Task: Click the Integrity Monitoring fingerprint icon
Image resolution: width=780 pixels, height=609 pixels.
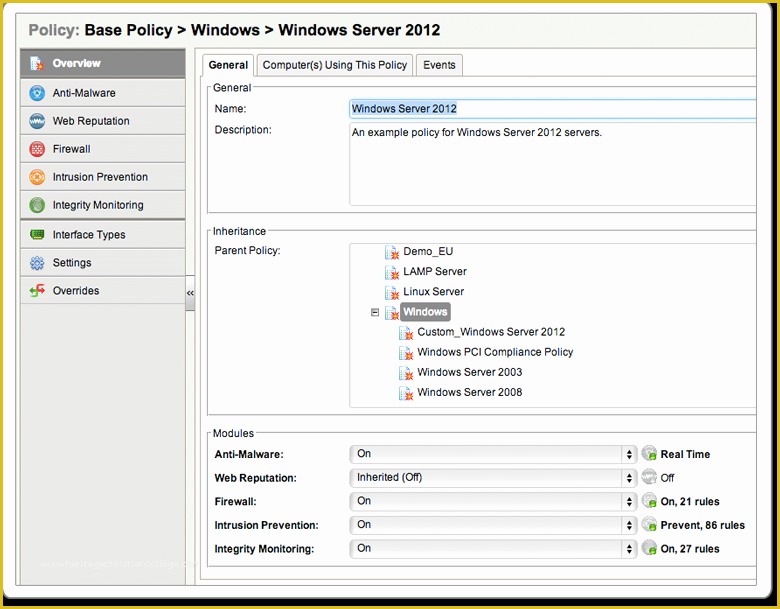Action: [37, 205]
